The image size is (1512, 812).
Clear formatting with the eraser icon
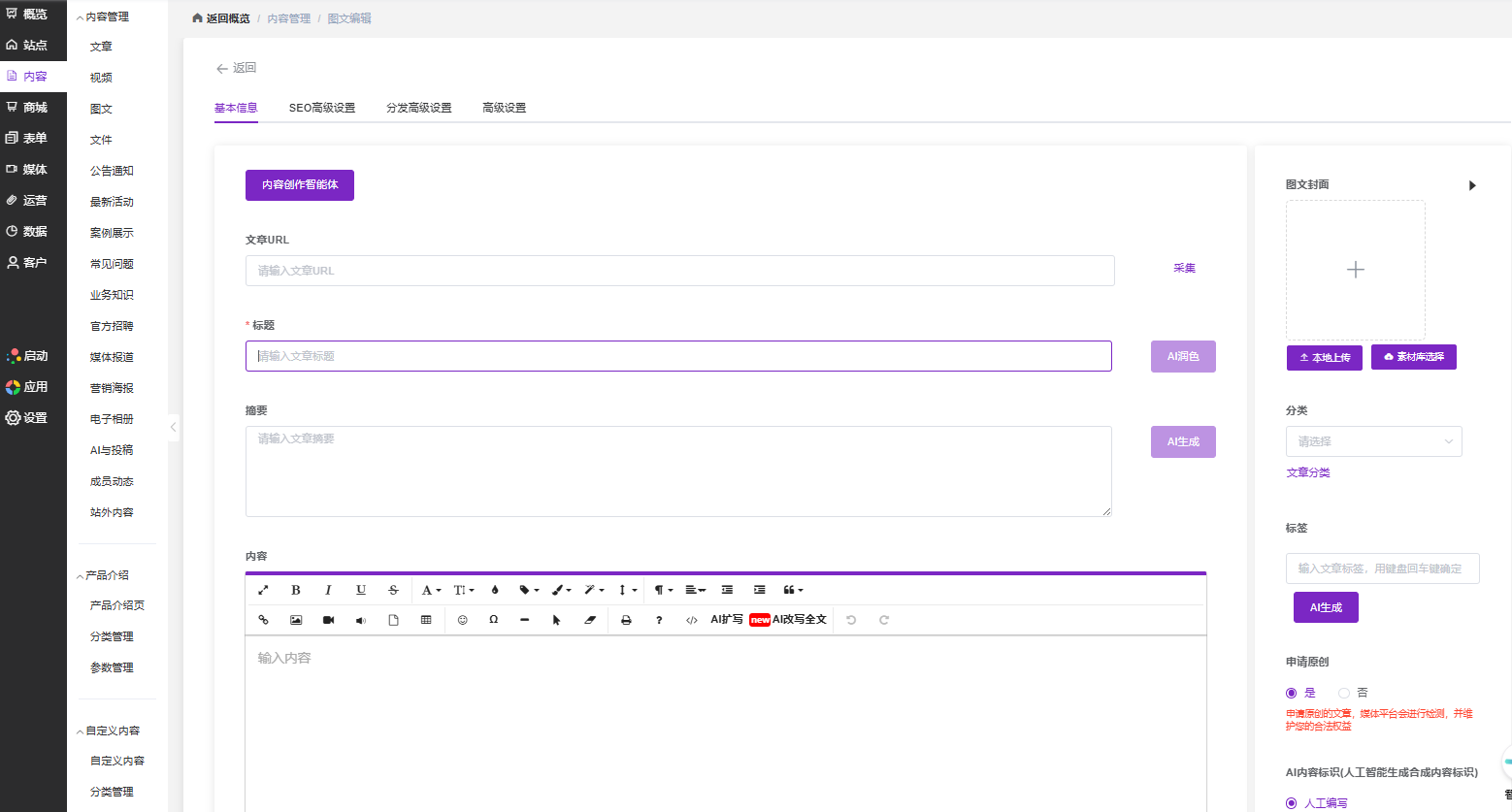point(589,620)
